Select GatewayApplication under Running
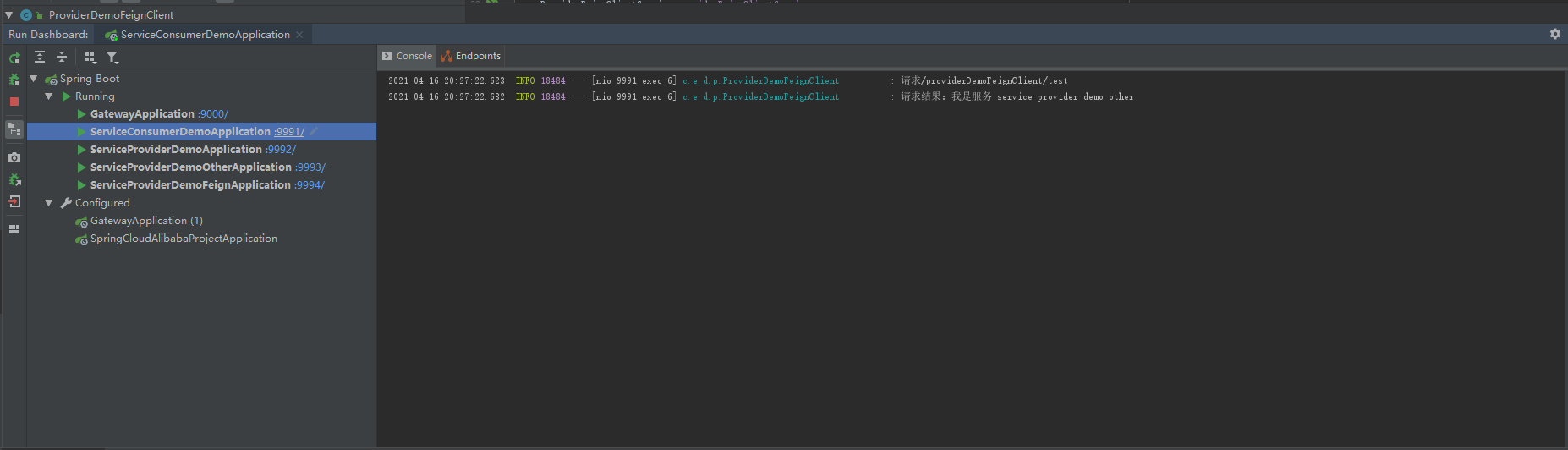This screenshot has width=1568, height=450. pos(142,114)
